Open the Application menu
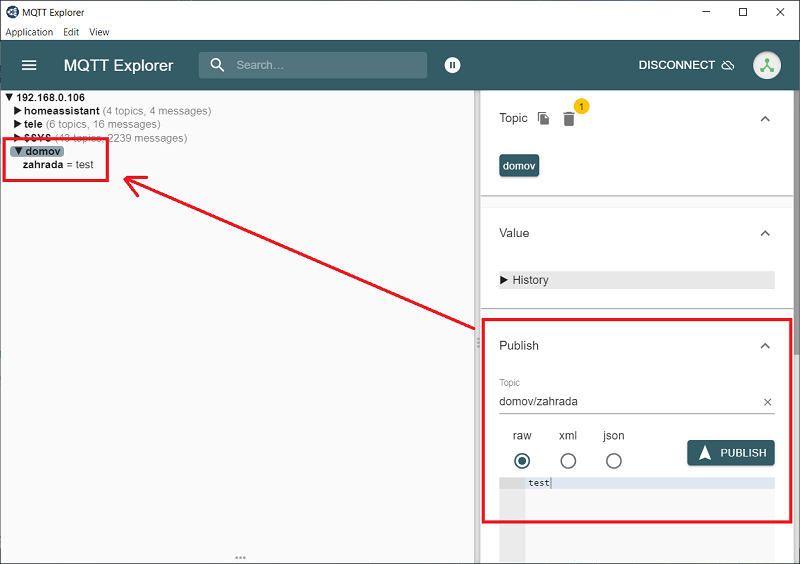Image resolution: width=800 pixels, height=564 pixels. click(29, 32)
